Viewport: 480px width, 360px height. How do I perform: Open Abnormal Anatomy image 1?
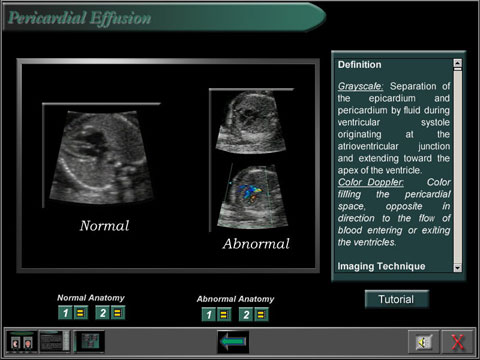(x=209, y=314)
